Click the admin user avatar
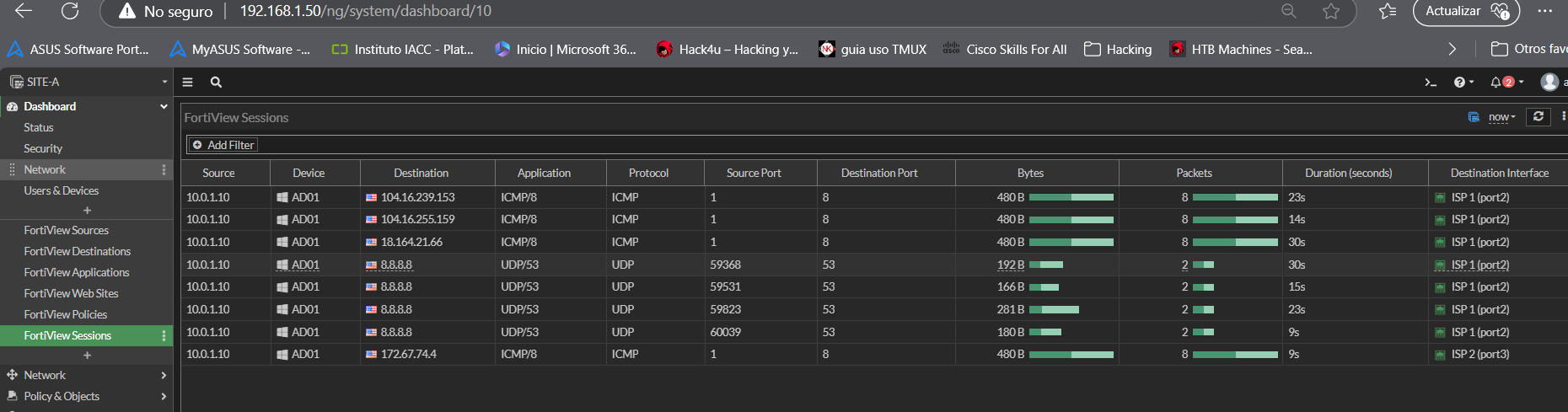The width and height of the screenshot is (1568, 412). (x=1549, y=83)
